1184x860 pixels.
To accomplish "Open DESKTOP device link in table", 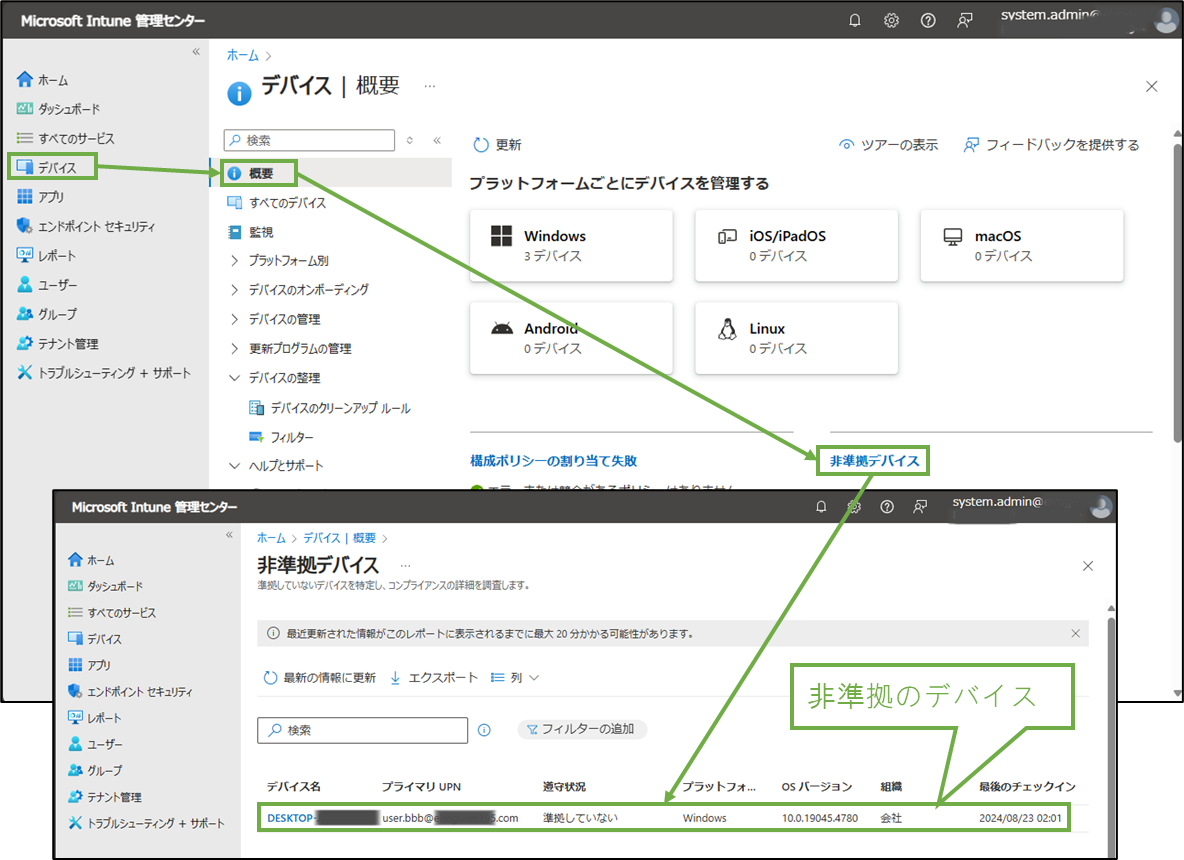I will coord(322,818).
